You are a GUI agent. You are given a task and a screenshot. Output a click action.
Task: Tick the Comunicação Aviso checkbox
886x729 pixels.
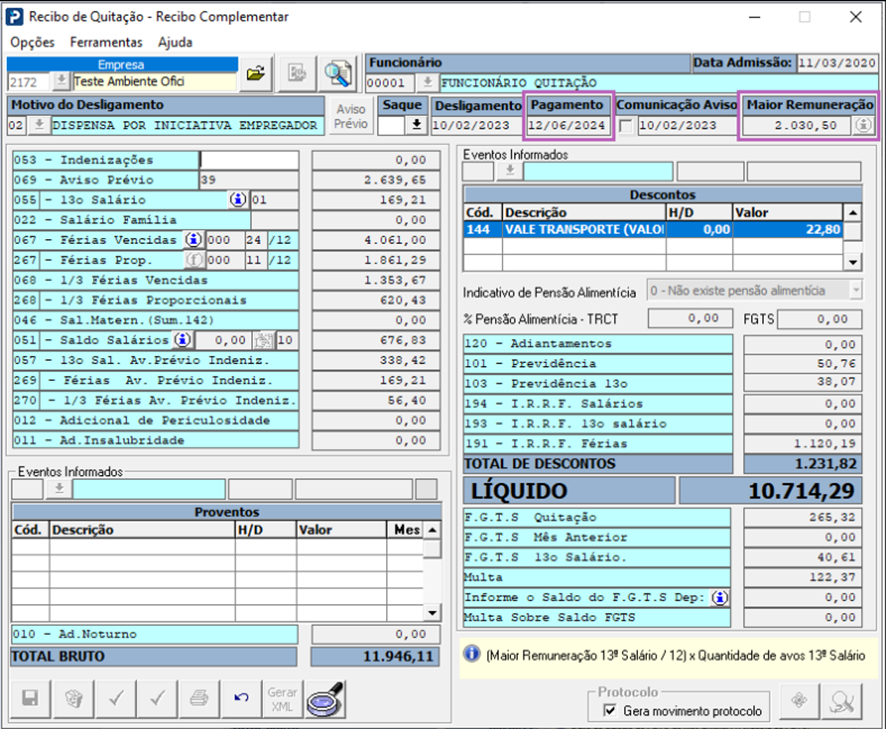tap(626, 126)
